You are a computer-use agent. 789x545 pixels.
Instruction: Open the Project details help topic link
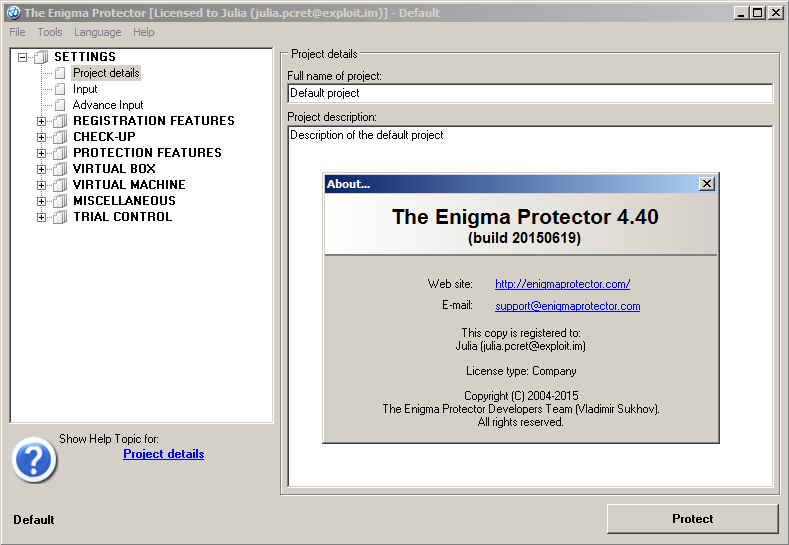pyautogui.click(x=164, y=454)
